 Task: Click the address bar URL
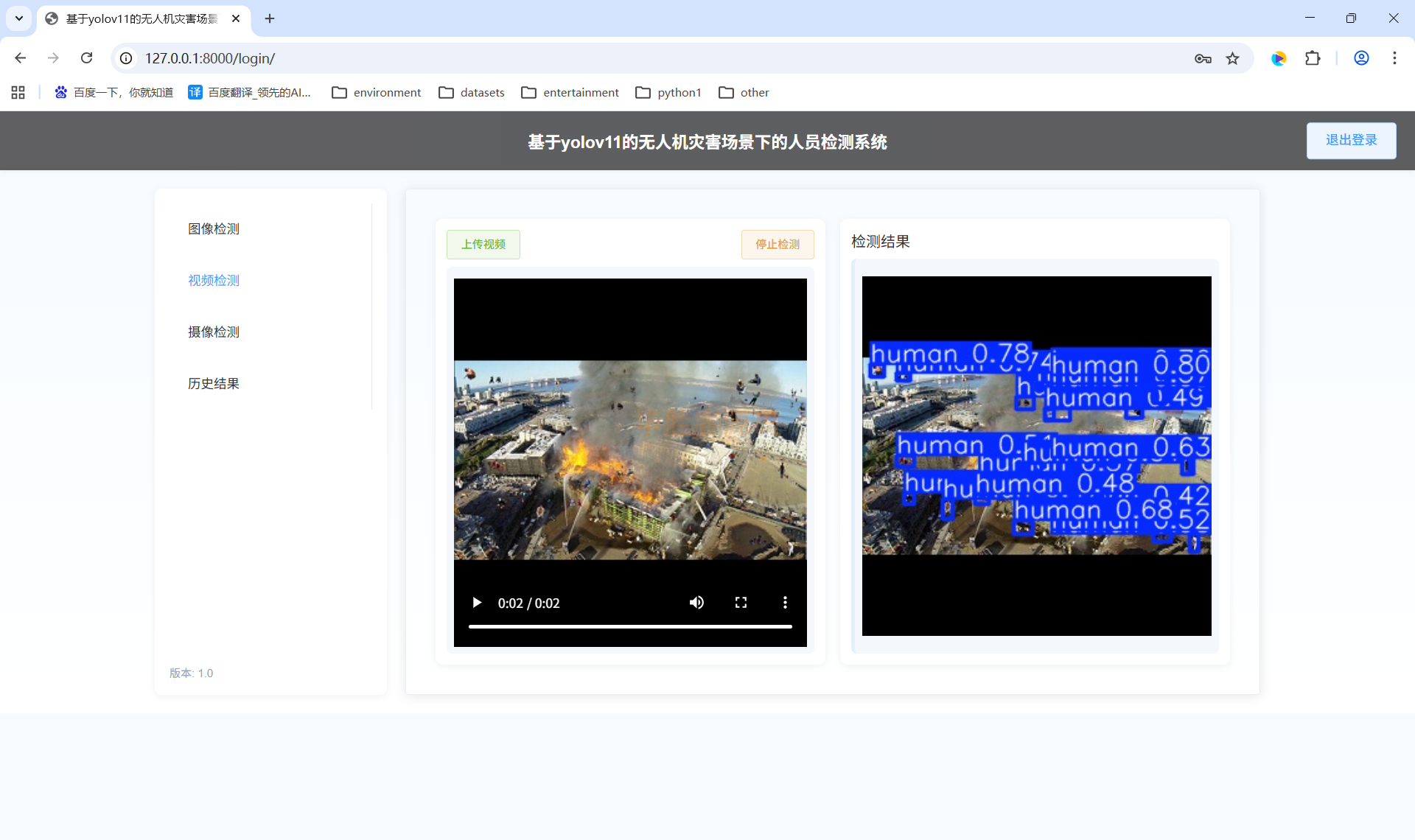pos(210,58)
